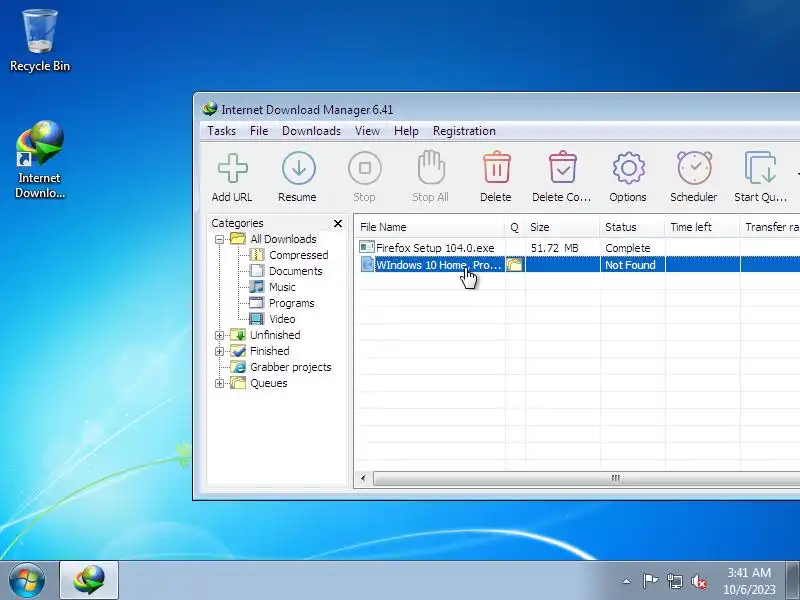Click the Show desktop button
This screenshot has width=800, height=600.
[x=793, y=581]
